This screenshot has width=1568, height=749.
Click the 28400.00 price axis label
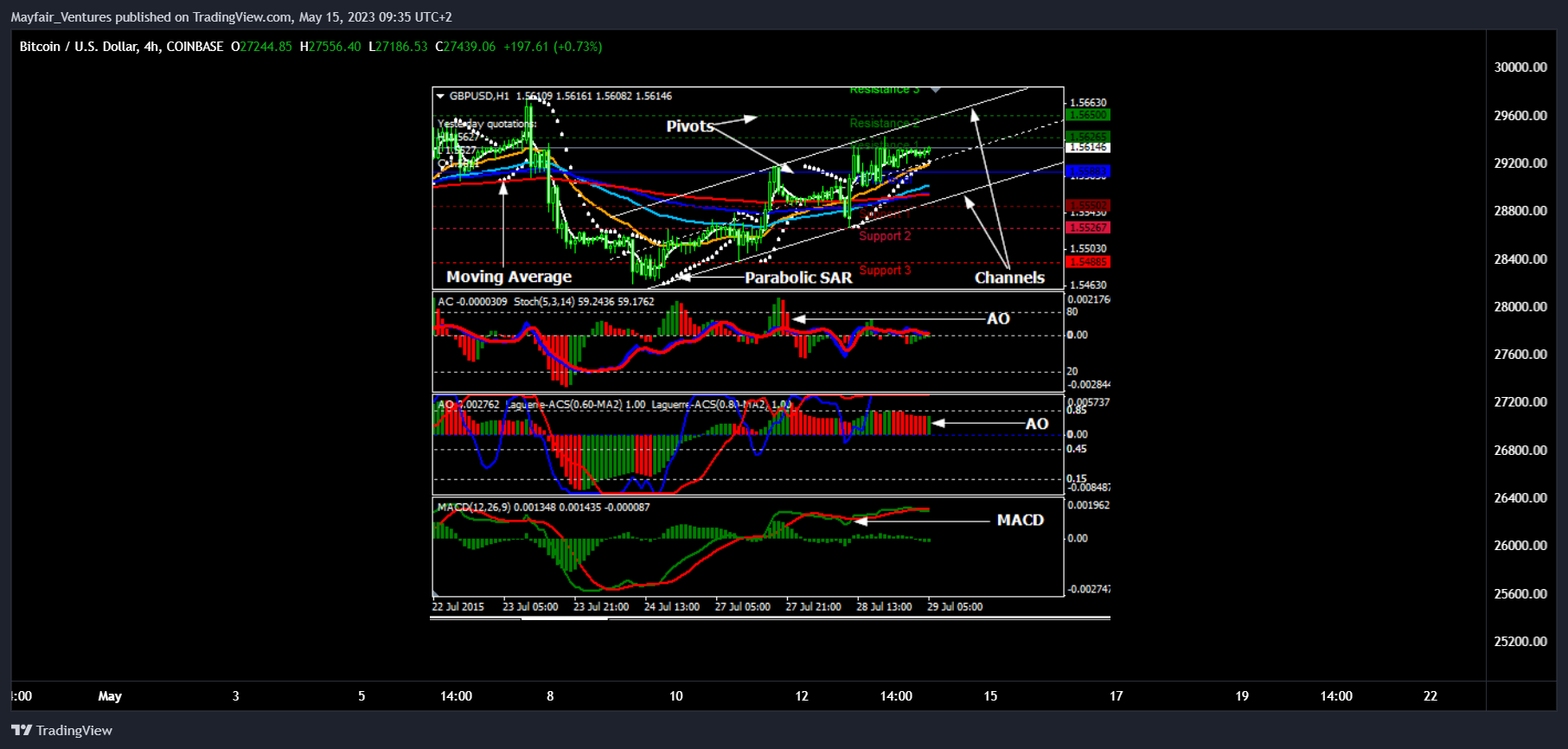pyautogui.click(x=1520, y=259)
